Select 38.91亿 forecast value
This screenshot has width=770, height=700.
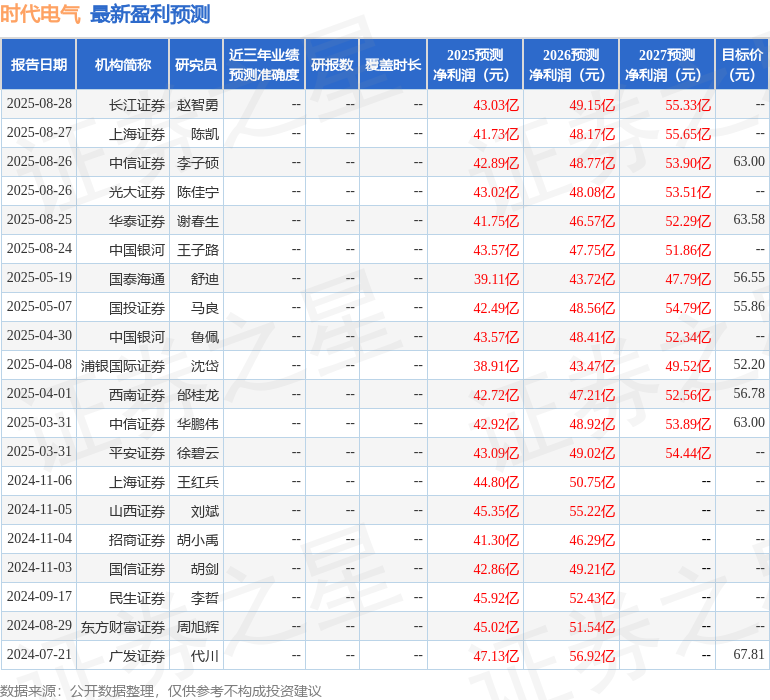click(496, 365)
